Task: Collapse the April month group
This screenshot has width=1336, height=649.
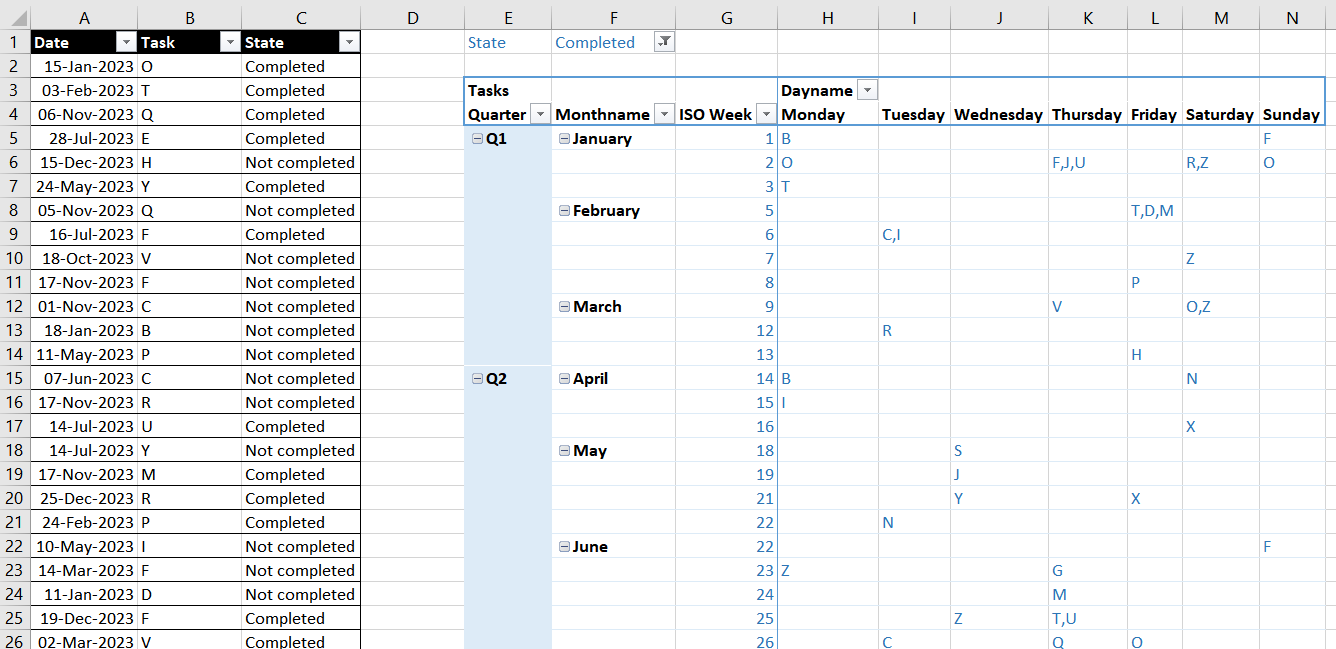Action: (564, 379)
